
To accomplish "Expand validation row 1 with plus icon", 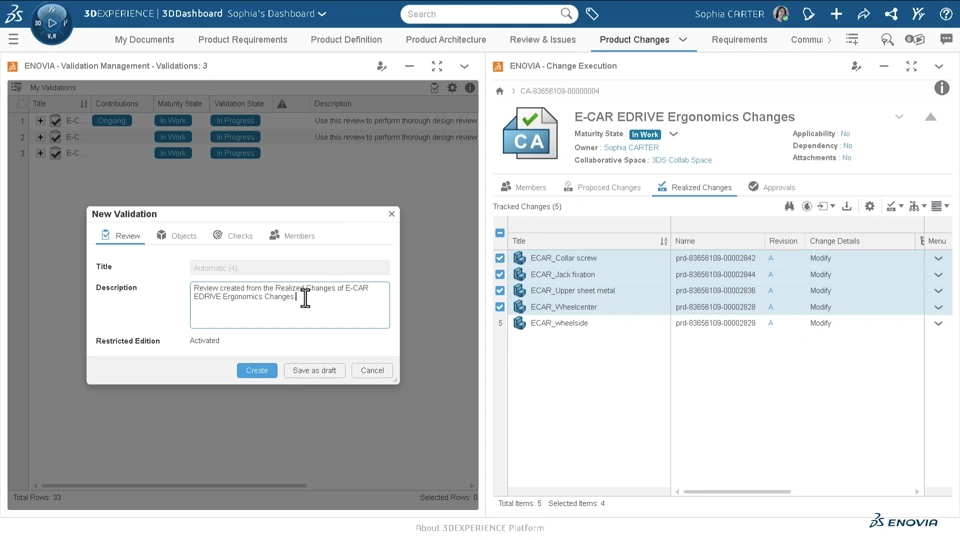I will coord(40,121).
